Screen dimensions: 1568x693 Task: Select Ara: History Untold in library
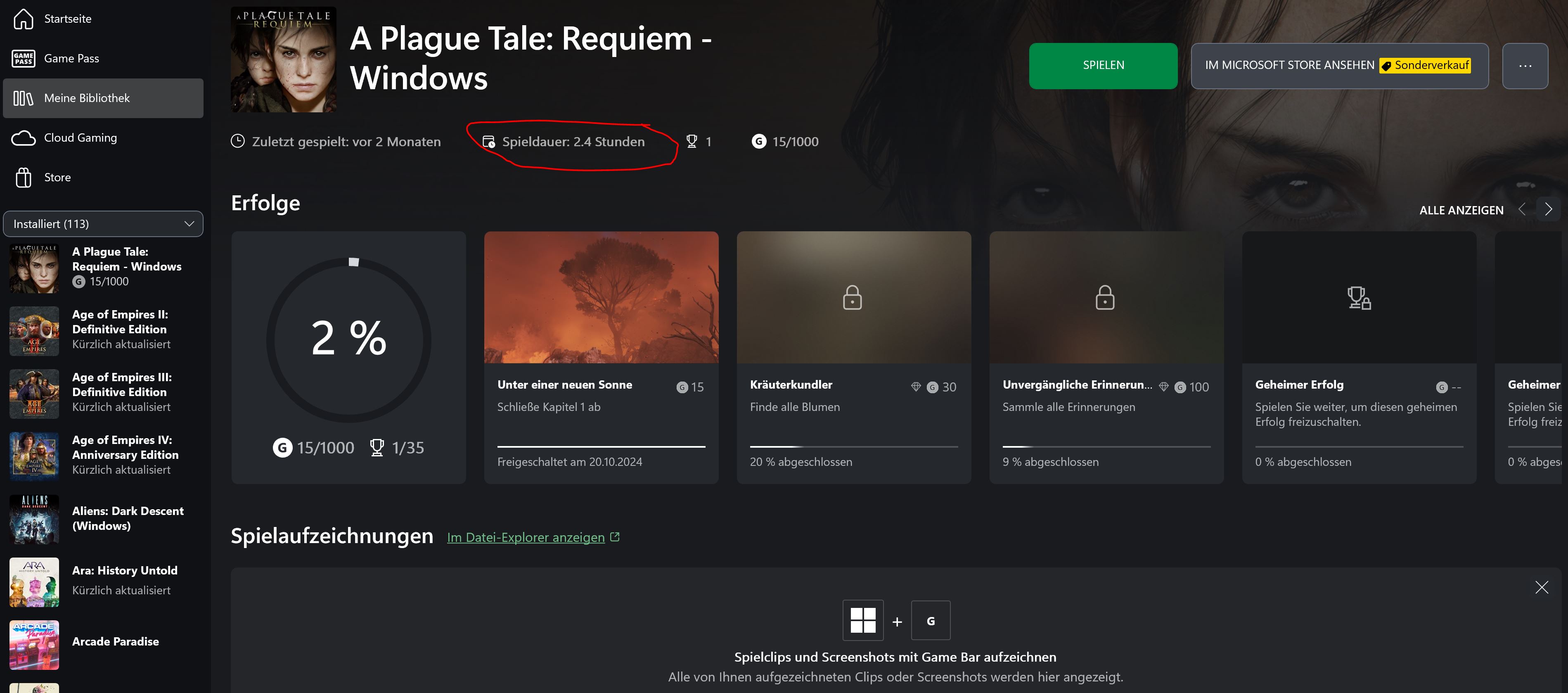coord(103,581)
